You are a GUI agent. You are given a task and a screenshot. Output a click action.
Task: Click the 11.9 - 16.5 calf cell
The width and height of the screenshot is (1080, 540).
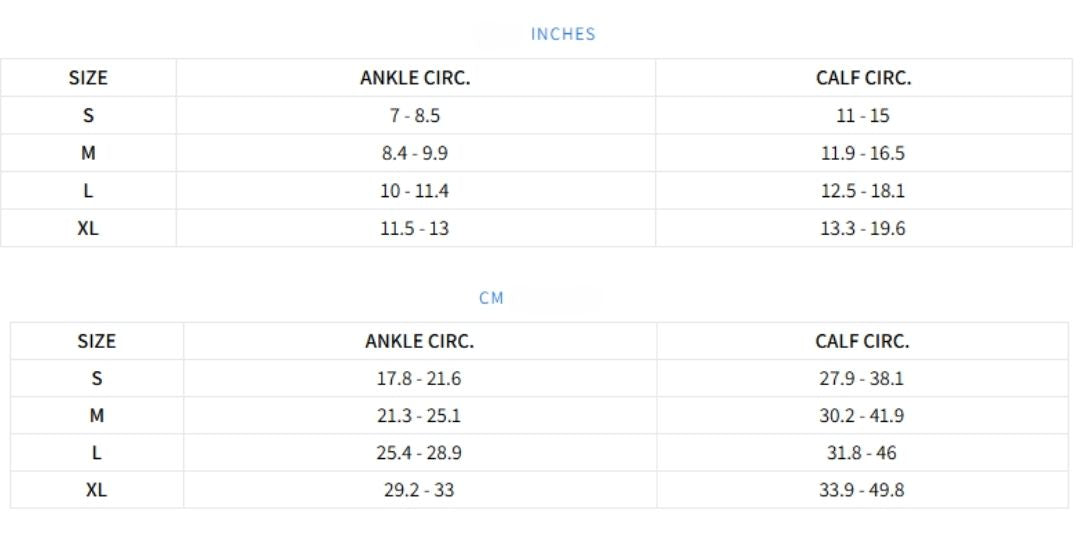[x=863, y=153]
